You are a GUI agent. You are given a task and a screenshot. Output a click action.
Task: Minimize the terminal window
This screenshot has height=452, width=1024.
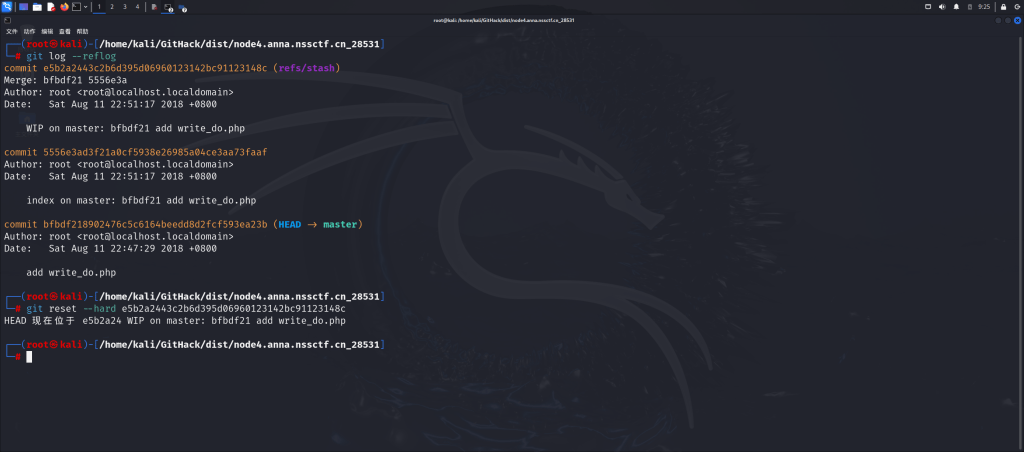(998, 20)
